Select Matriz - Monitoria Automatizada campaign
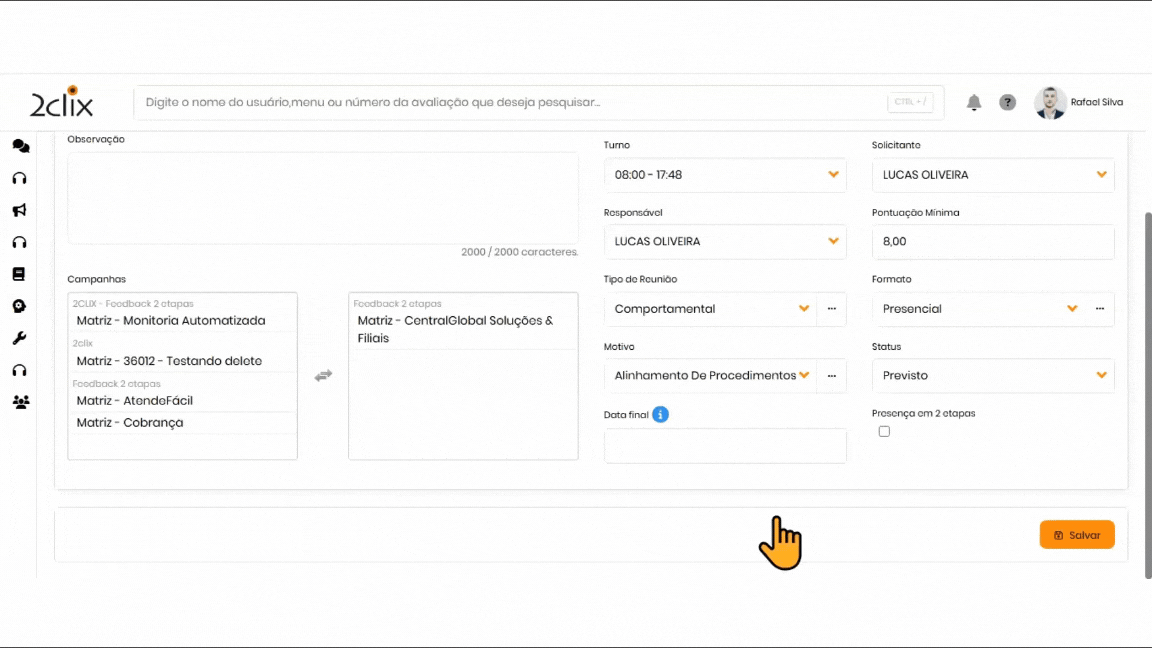The width and height of the screenshot is (1152, 648). pos(171,321)
